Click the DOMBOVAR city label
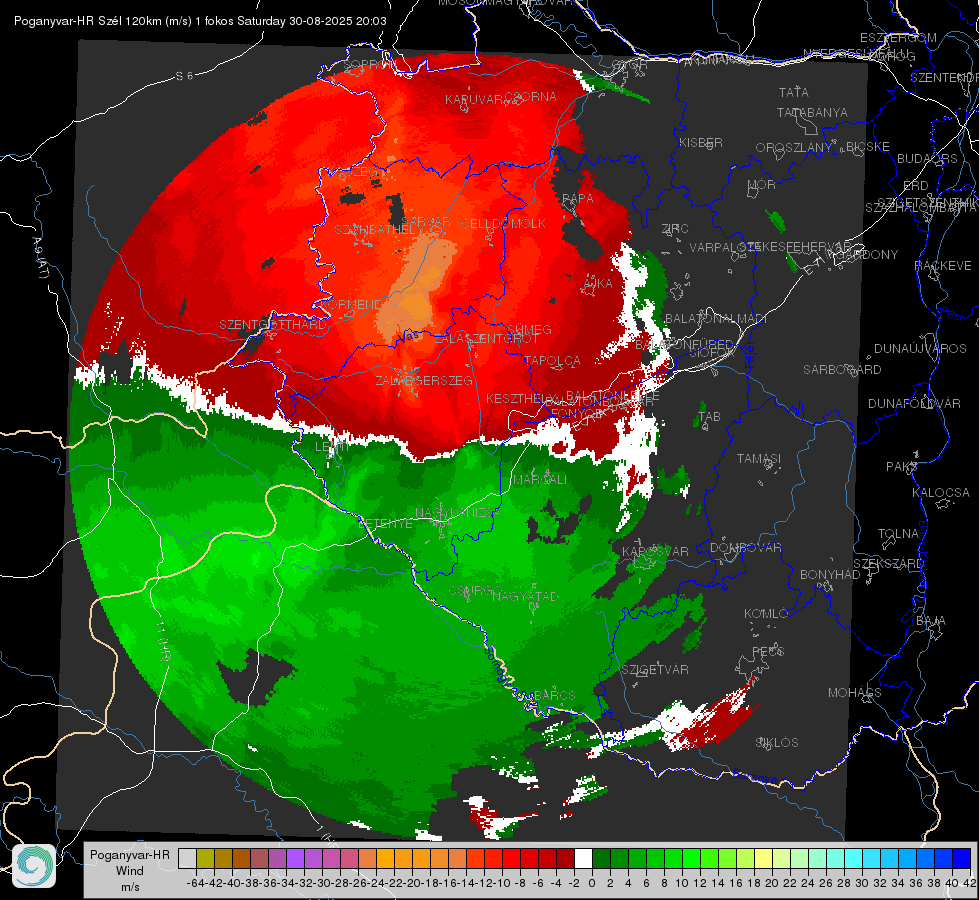 pyautogui.click(x=745, y=548)
